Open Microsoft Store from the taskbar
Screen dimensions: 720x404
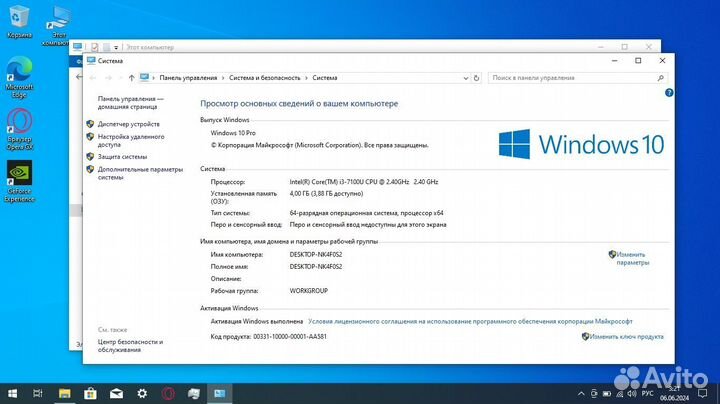tap(90, 393)
